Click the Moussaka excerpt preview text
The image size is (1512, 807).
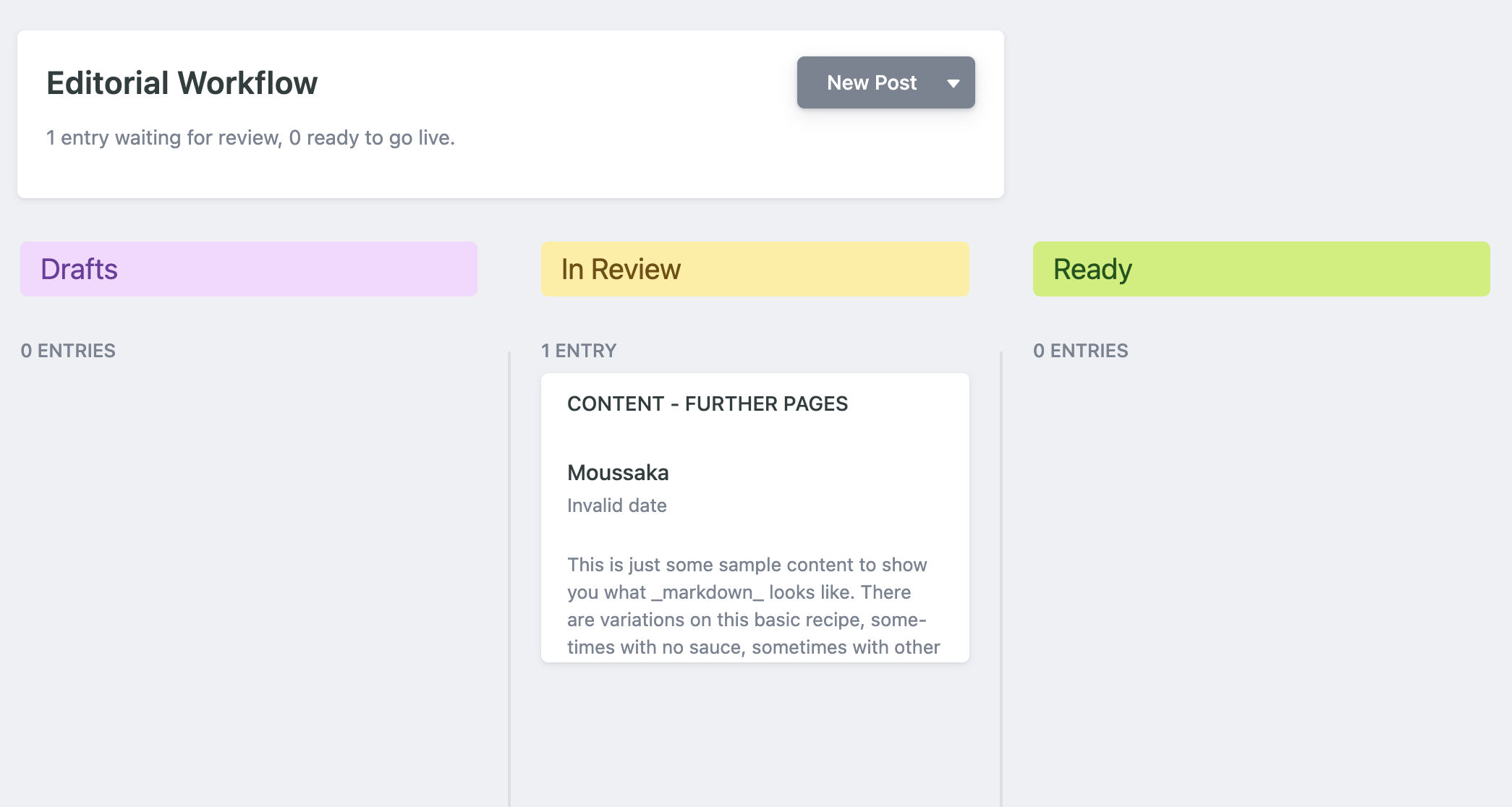coord(754,606)
